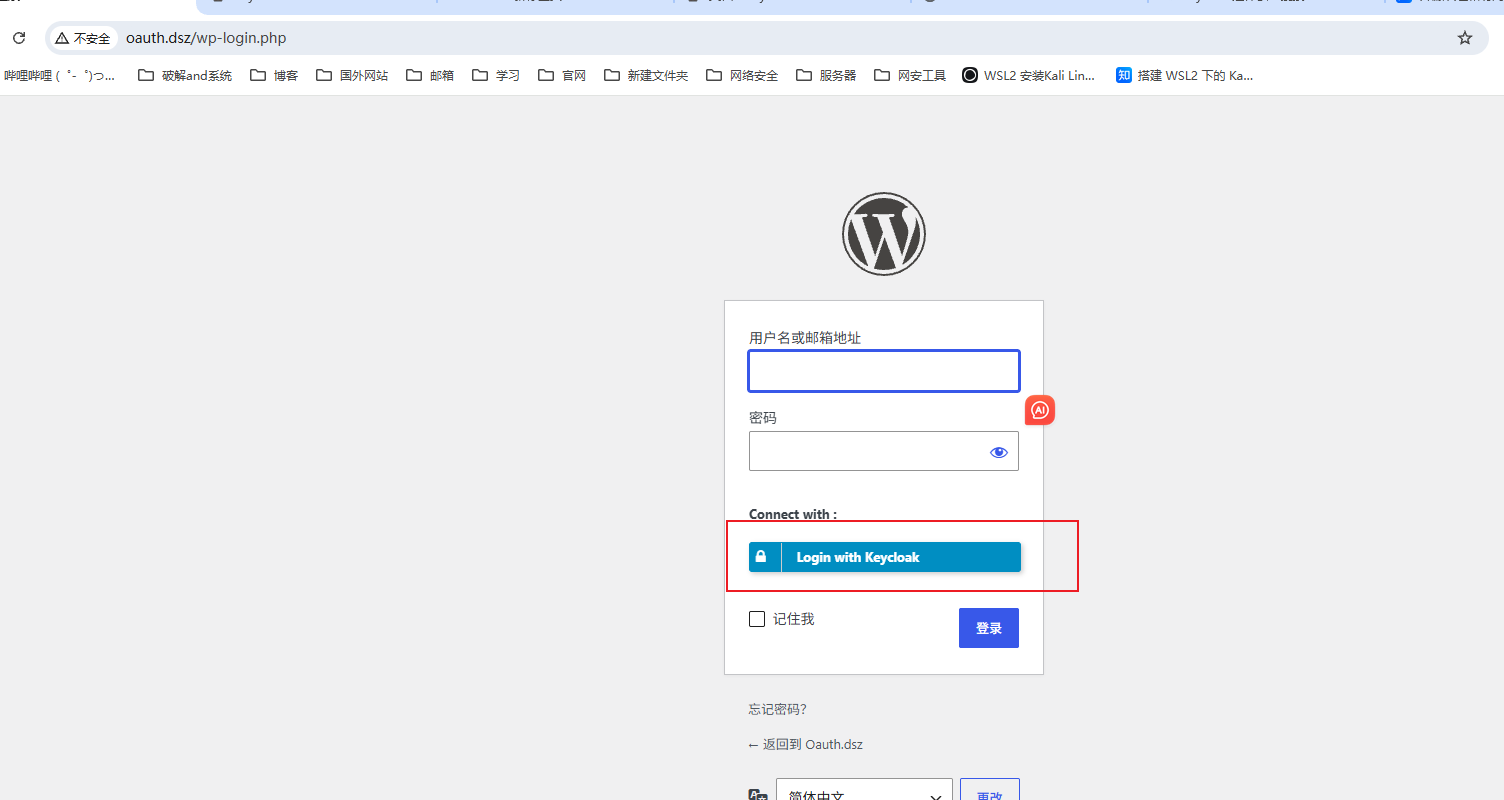Viewport: 1504px width, 800px height.
Task: Click the 不安全 site security indicator
Action: point(83,38)
